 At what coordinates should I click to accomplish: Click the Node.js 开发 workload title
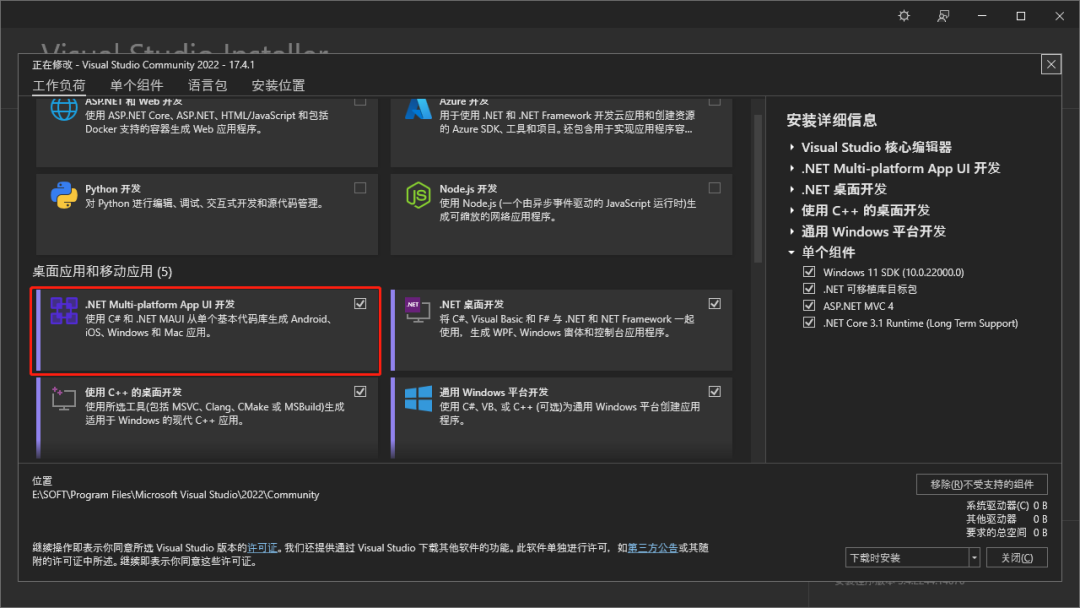[468, 189]
